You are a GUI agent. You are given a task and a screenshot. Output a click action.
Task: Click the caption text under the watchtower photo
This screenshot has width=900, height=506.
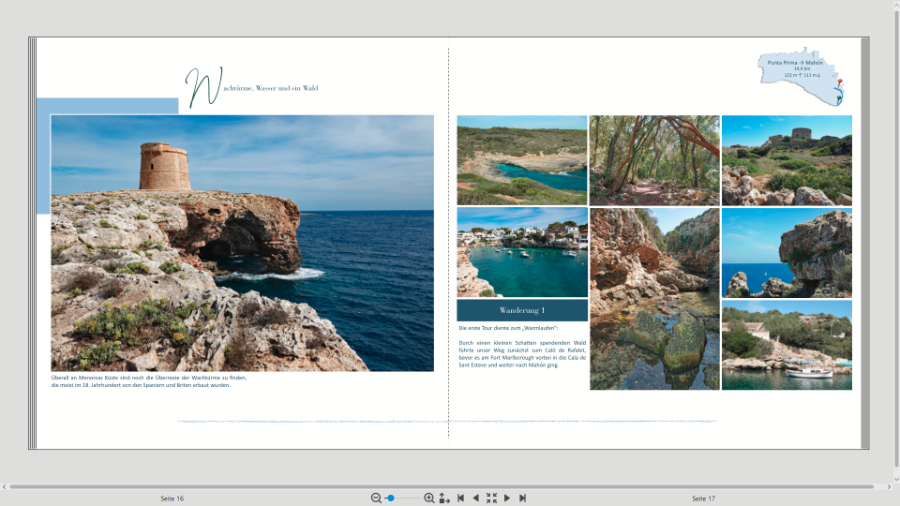148,381
